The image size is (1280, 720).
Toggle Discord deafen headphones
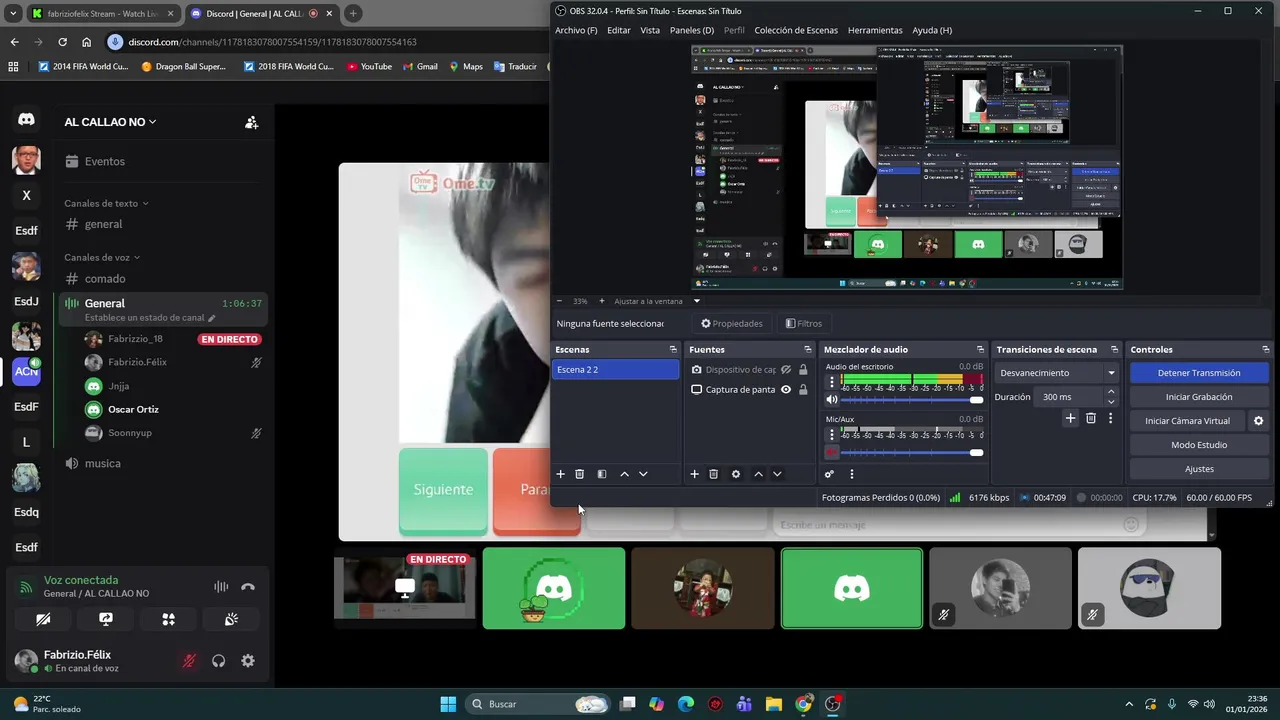218,661
